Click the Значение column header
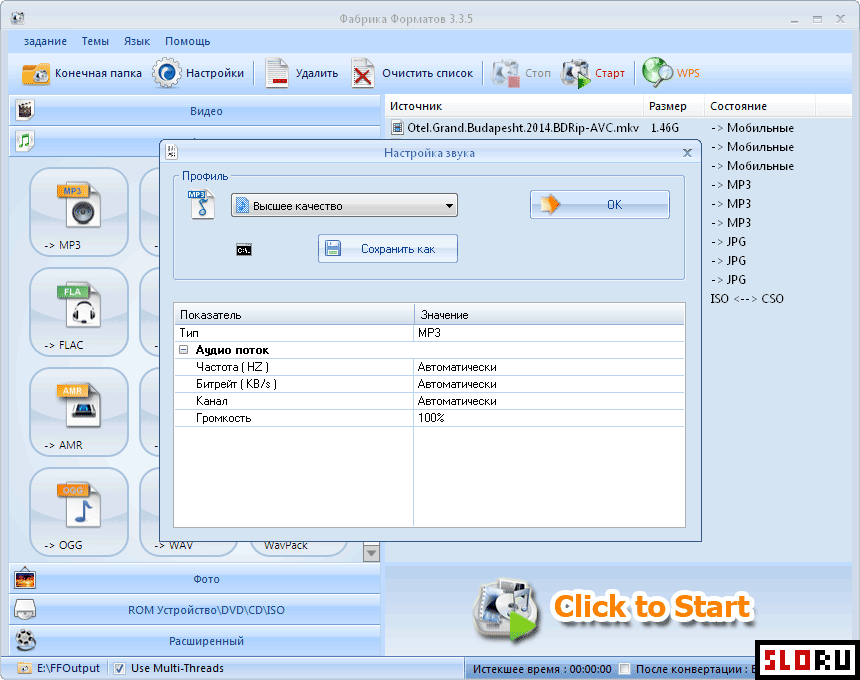 click(550, 315)
